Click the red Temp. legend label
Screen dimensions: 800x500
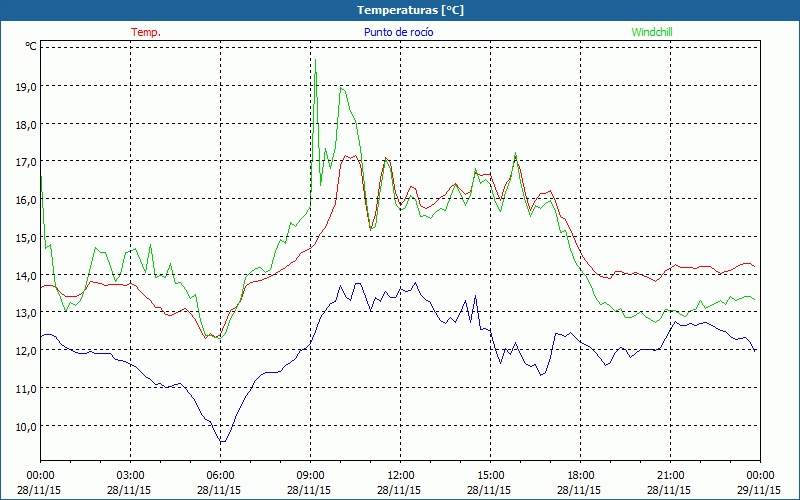[x=146, y=32]
